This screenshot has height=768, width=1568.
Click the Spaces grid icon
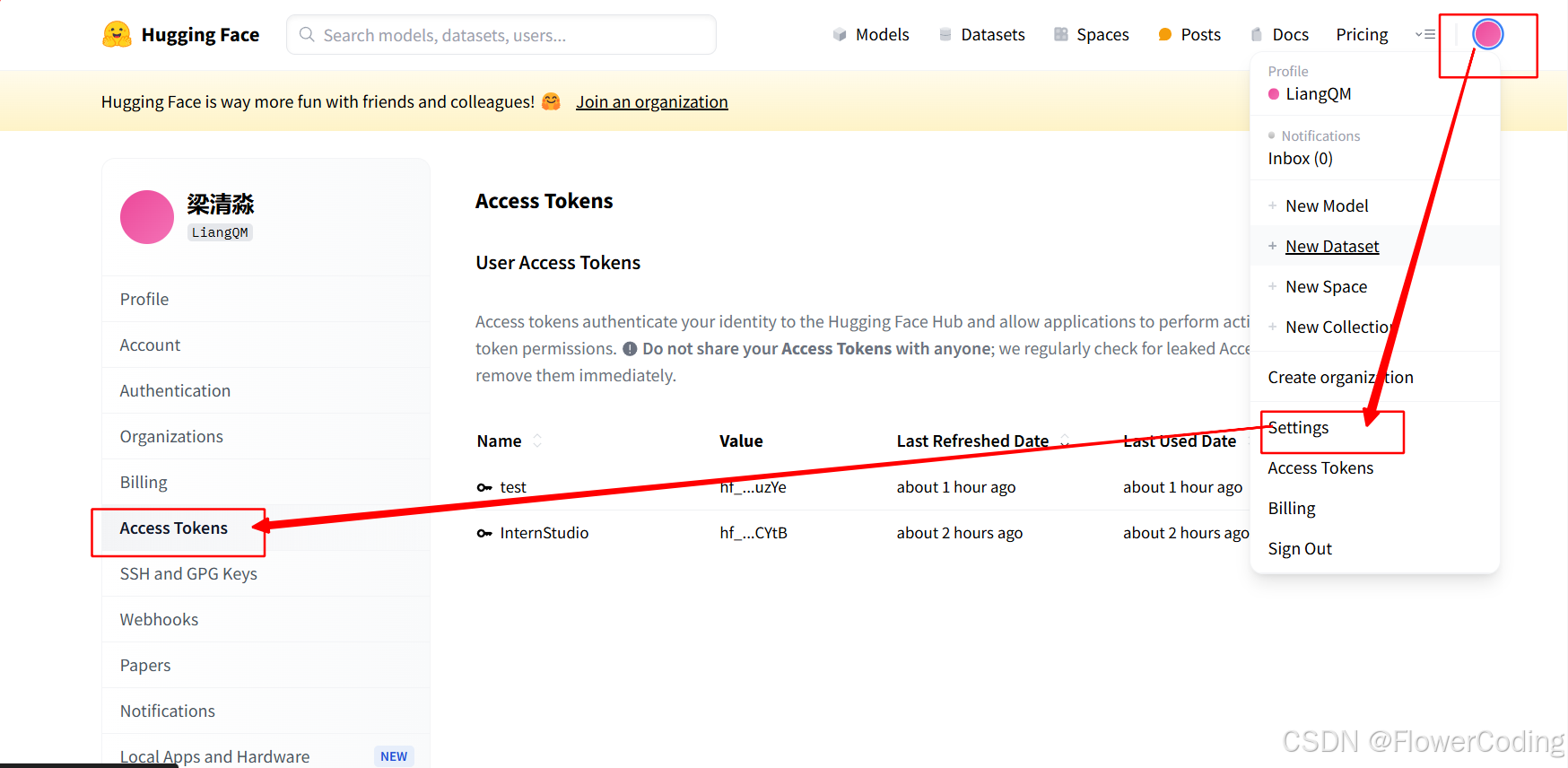[1061, 34]
